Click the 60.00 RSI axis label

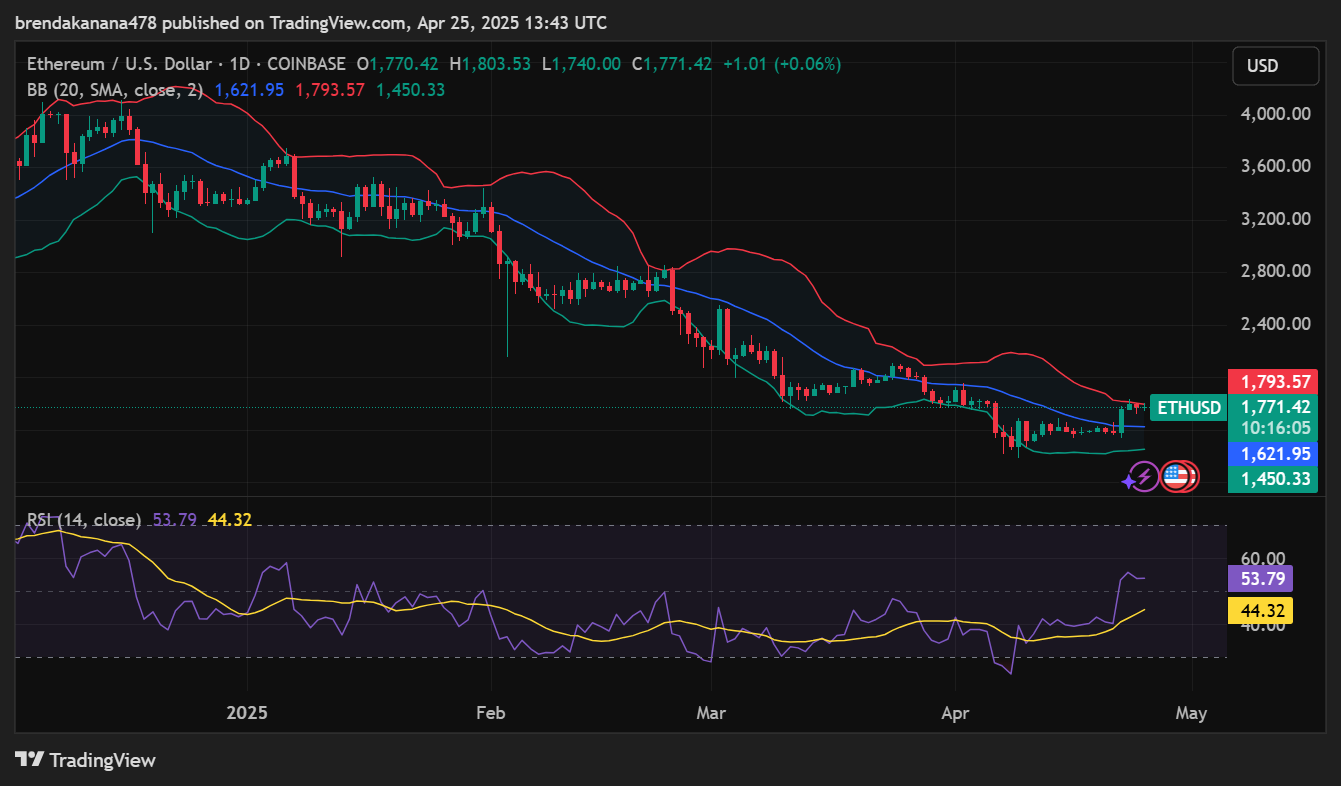(x=1262, y=559)
